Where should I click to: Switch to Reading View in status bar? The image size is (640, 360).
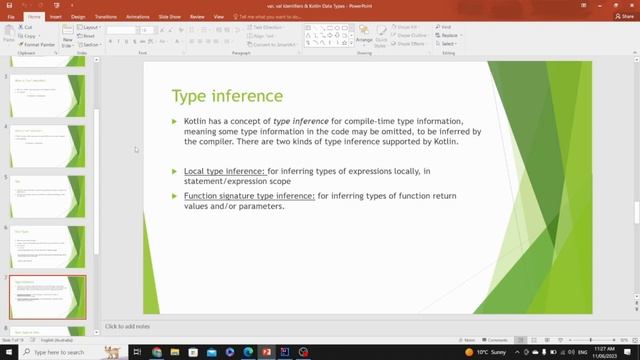pos(547,340)
